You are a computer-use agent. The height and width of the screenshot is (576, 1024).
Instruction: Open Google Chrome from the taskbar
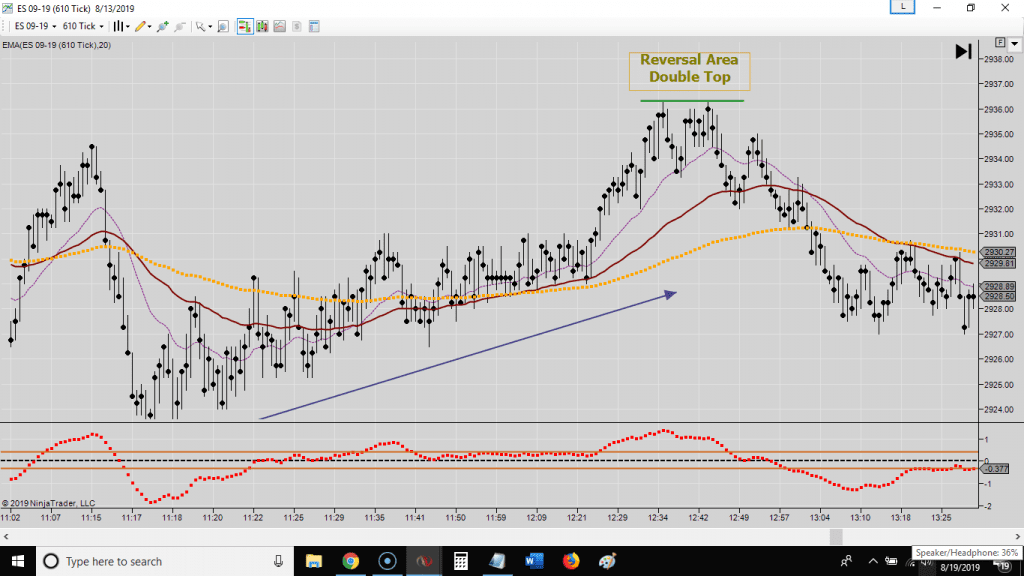coord(351,561)
